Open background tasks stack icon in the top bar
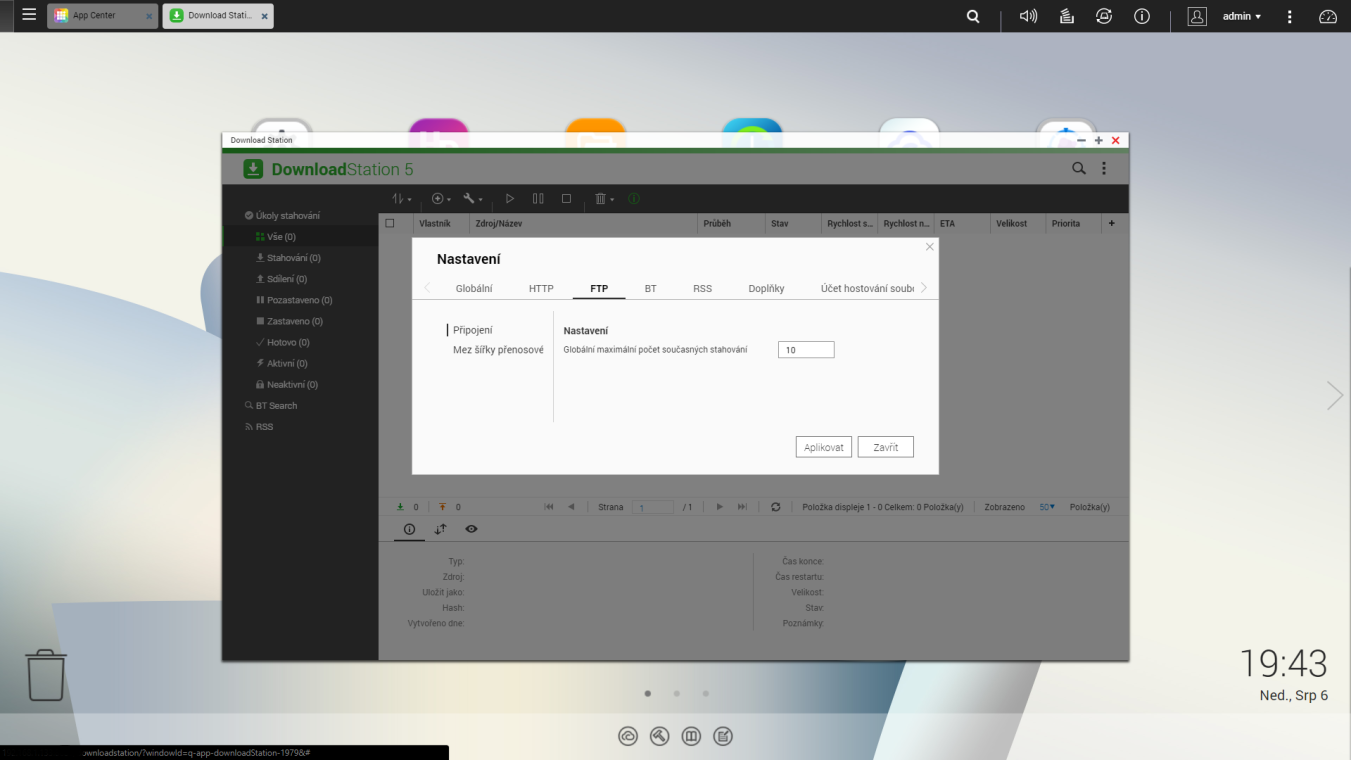 coord(1066,16)
